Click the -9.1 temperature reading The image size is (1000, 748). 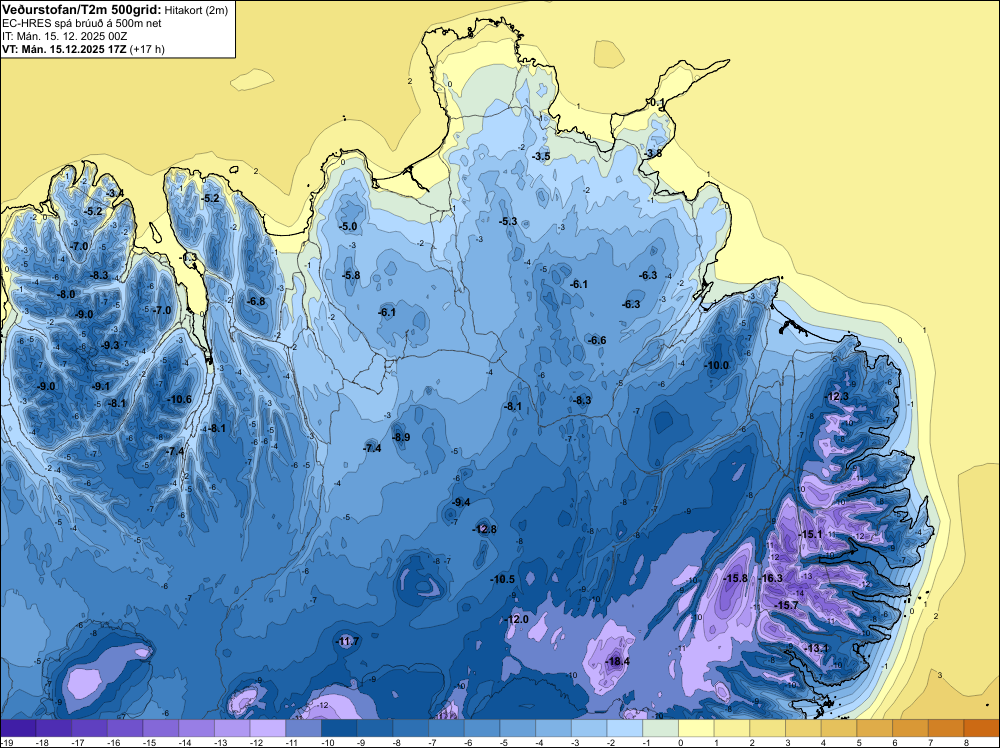tap(101, 386)
